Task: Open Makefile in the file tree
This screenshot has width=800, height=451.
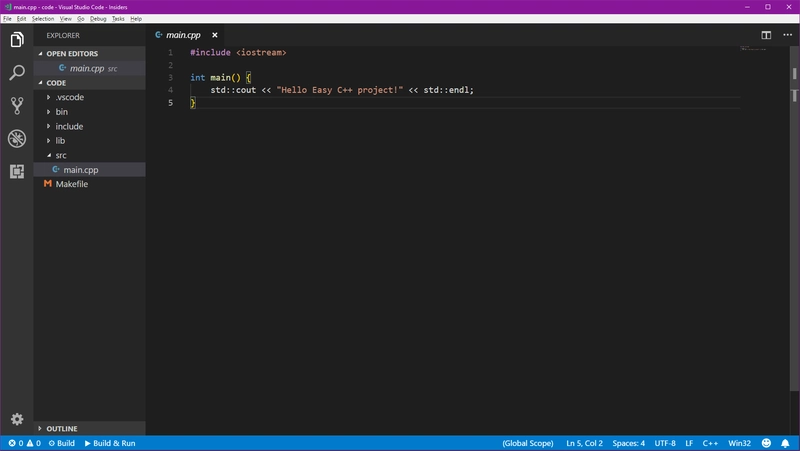Action: 71,184
